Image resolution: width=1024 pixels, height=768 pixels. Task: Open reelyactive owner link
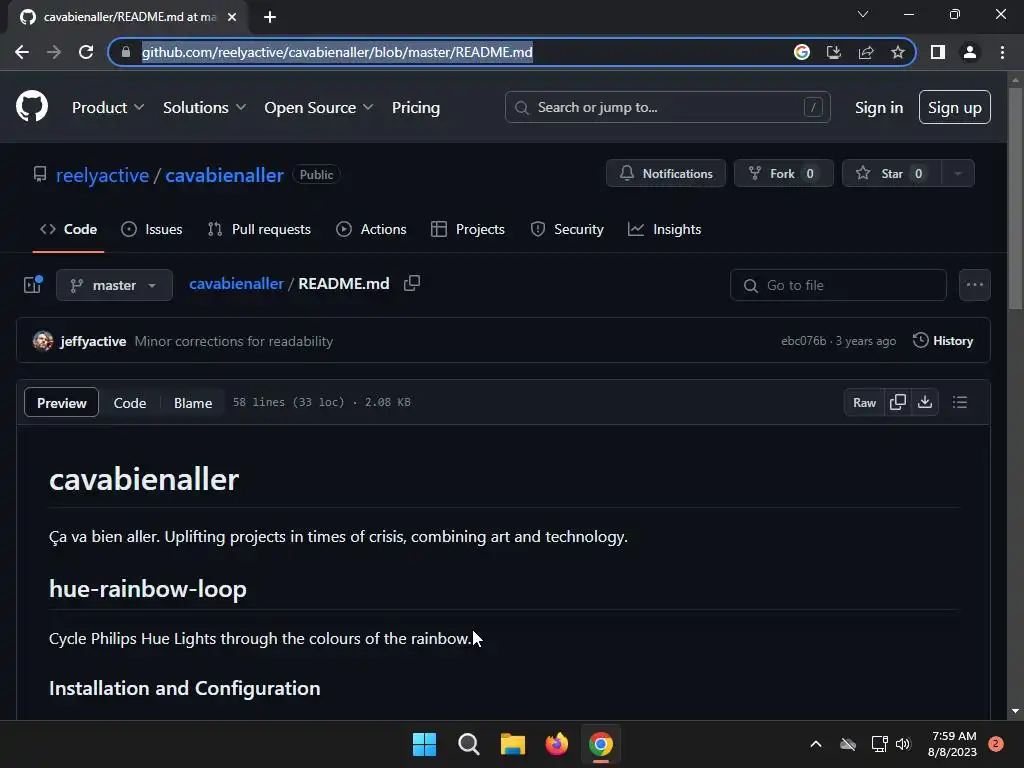pyautogui.click(x=103, y=175)
